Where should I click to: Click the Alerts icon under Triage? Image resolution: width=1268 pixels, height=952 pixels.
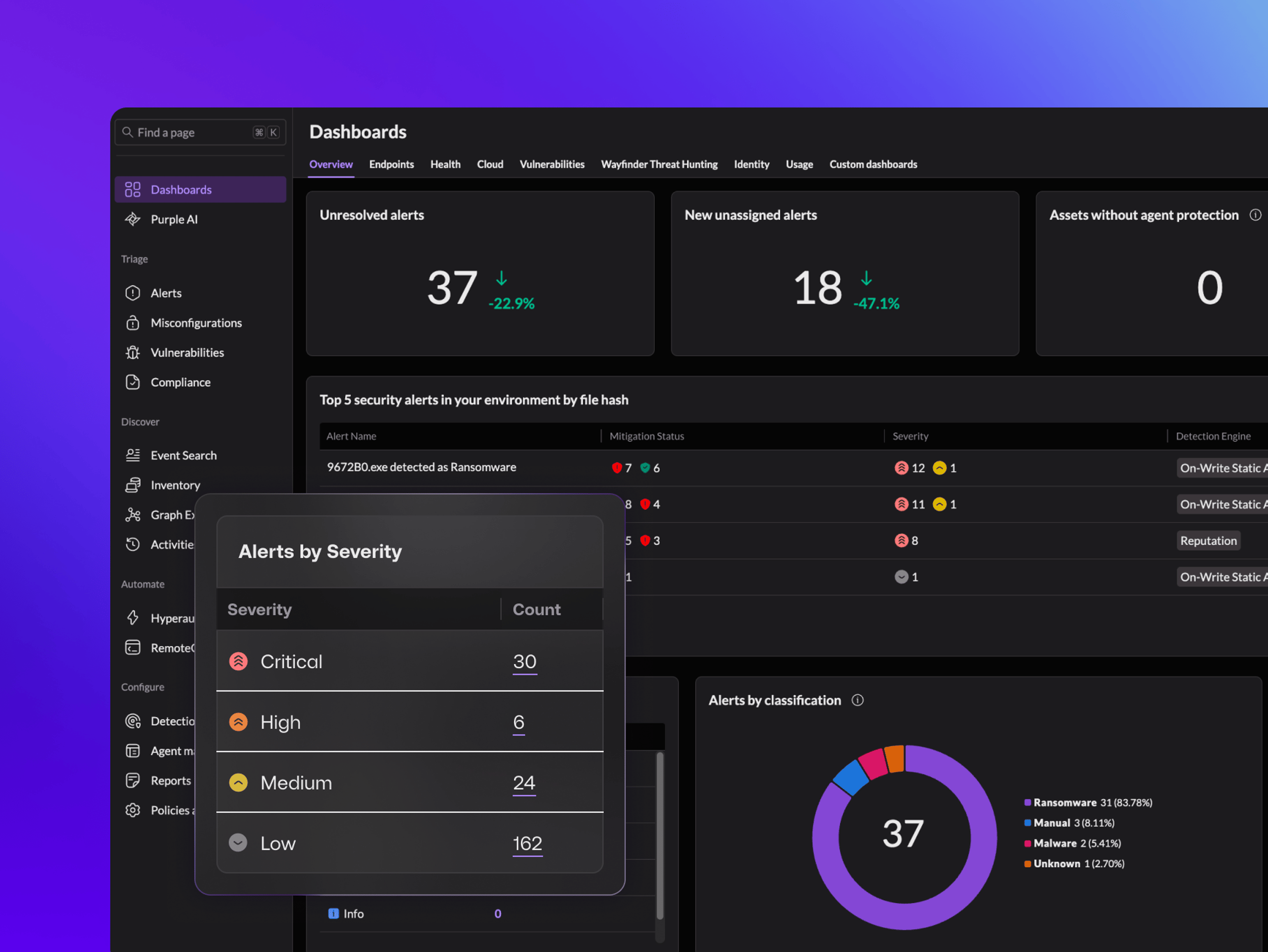point(132,293)
